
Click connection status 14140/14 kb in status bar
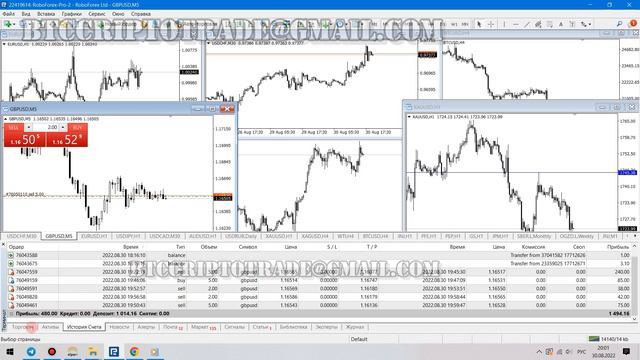[608, 339]
